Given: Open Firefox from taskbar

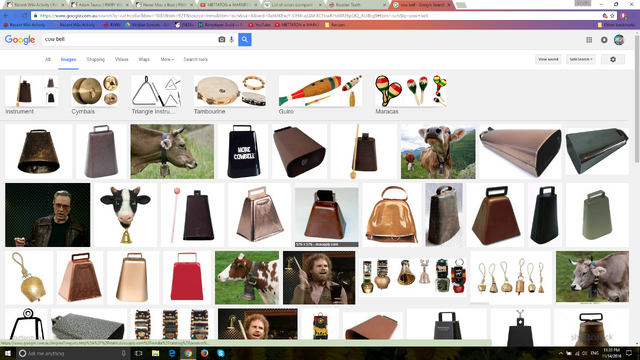Looking at the screenshot, I should pos(204,353).
